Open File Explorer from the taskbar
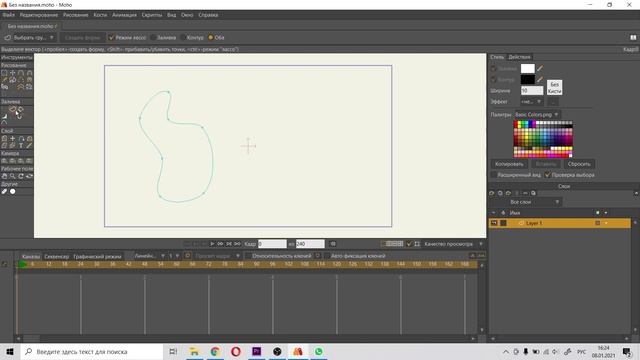640x360 pixels. pyautogui.click(x=194, y=351)
